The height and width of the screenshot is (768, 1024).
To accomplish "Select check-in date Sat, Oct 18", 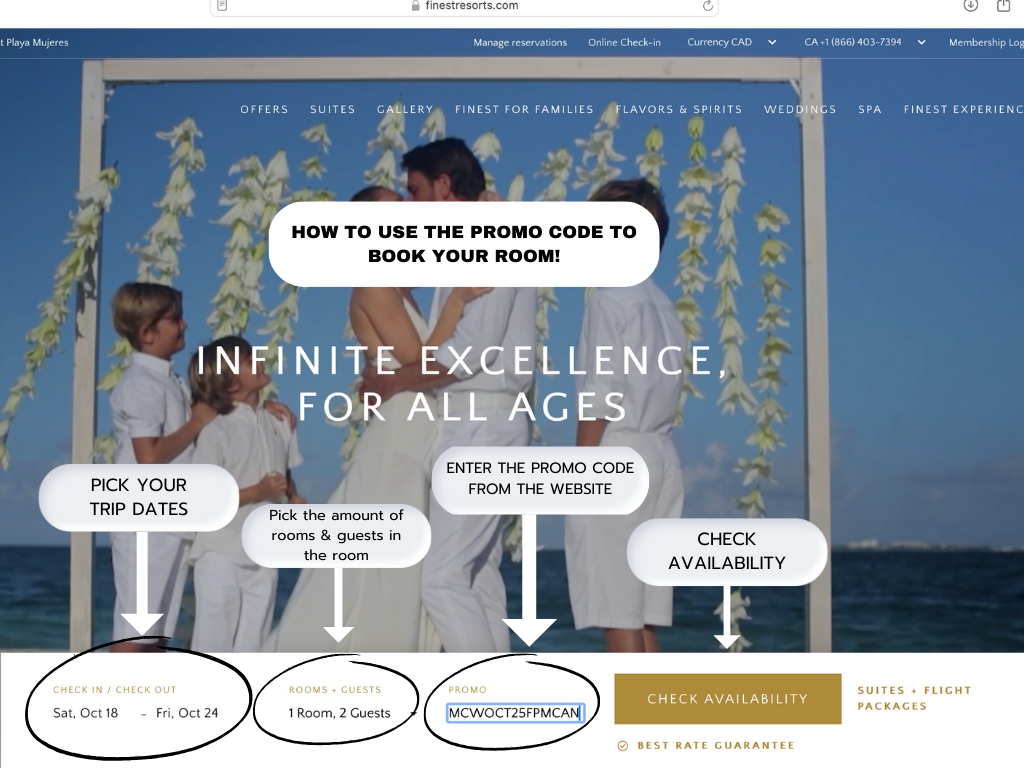I will [86, 713].
